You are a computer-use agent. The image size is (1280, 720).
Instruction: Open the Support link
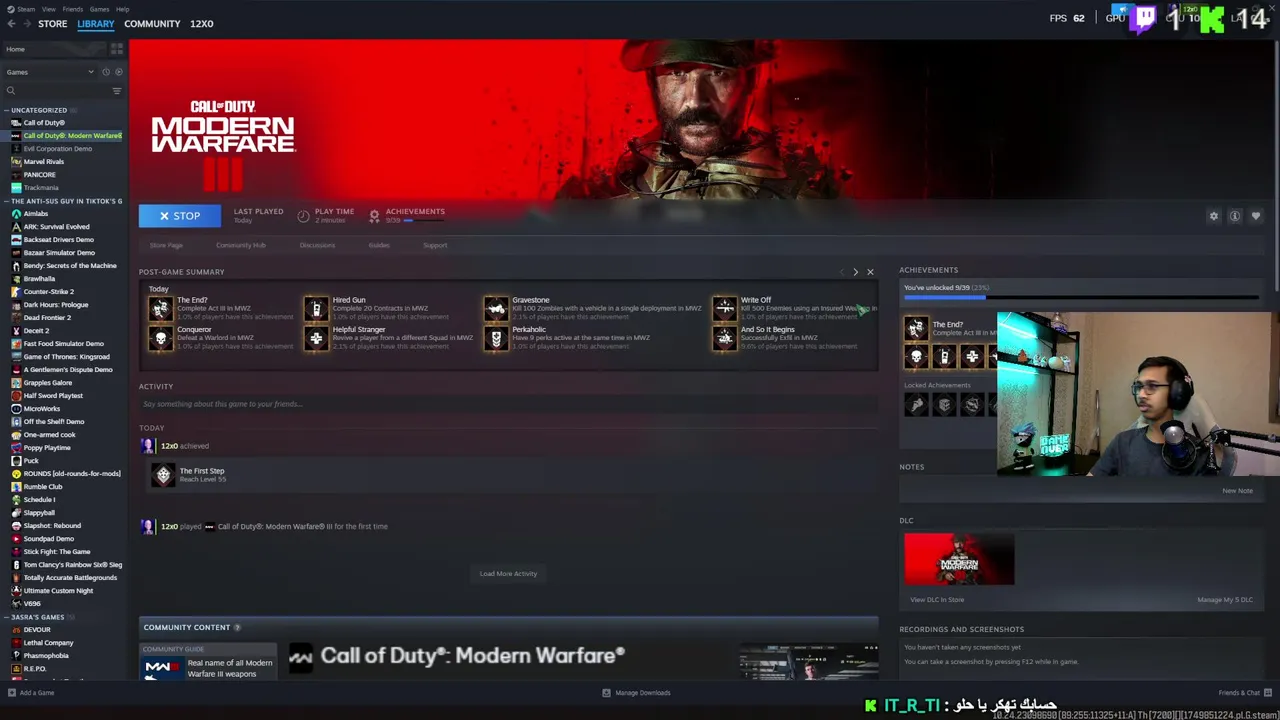435,245
